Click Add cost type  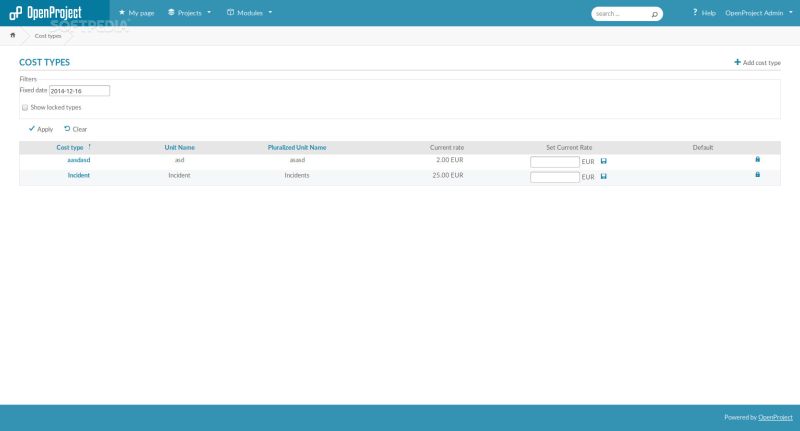pos(757,62)
